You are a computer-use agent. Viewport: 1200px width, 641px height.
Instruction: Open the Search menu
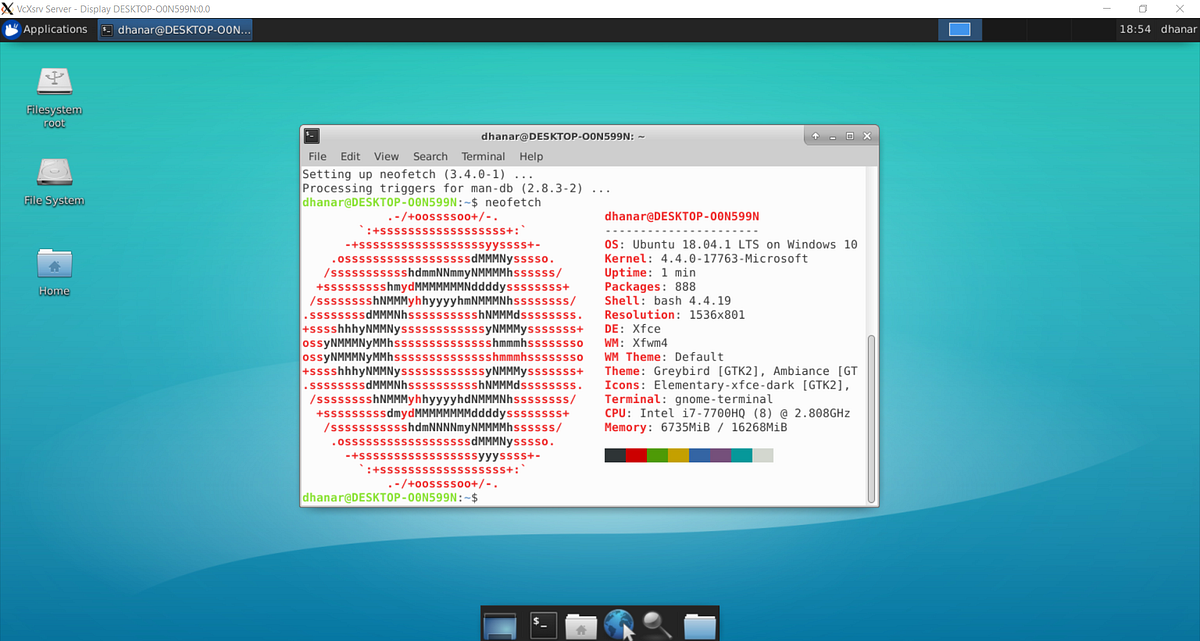pyautogui.click(x=430, y=156)
